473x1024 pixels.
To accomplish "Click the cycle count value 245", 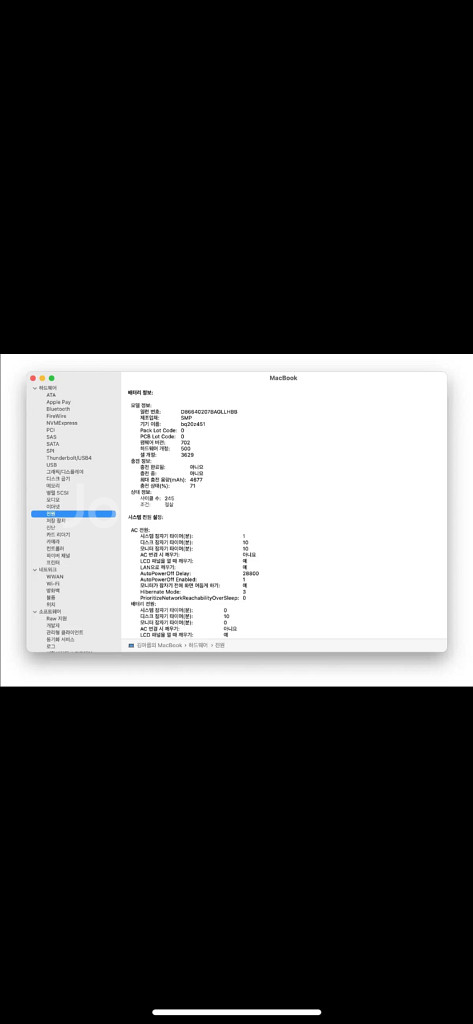I will tap(169, 498).
